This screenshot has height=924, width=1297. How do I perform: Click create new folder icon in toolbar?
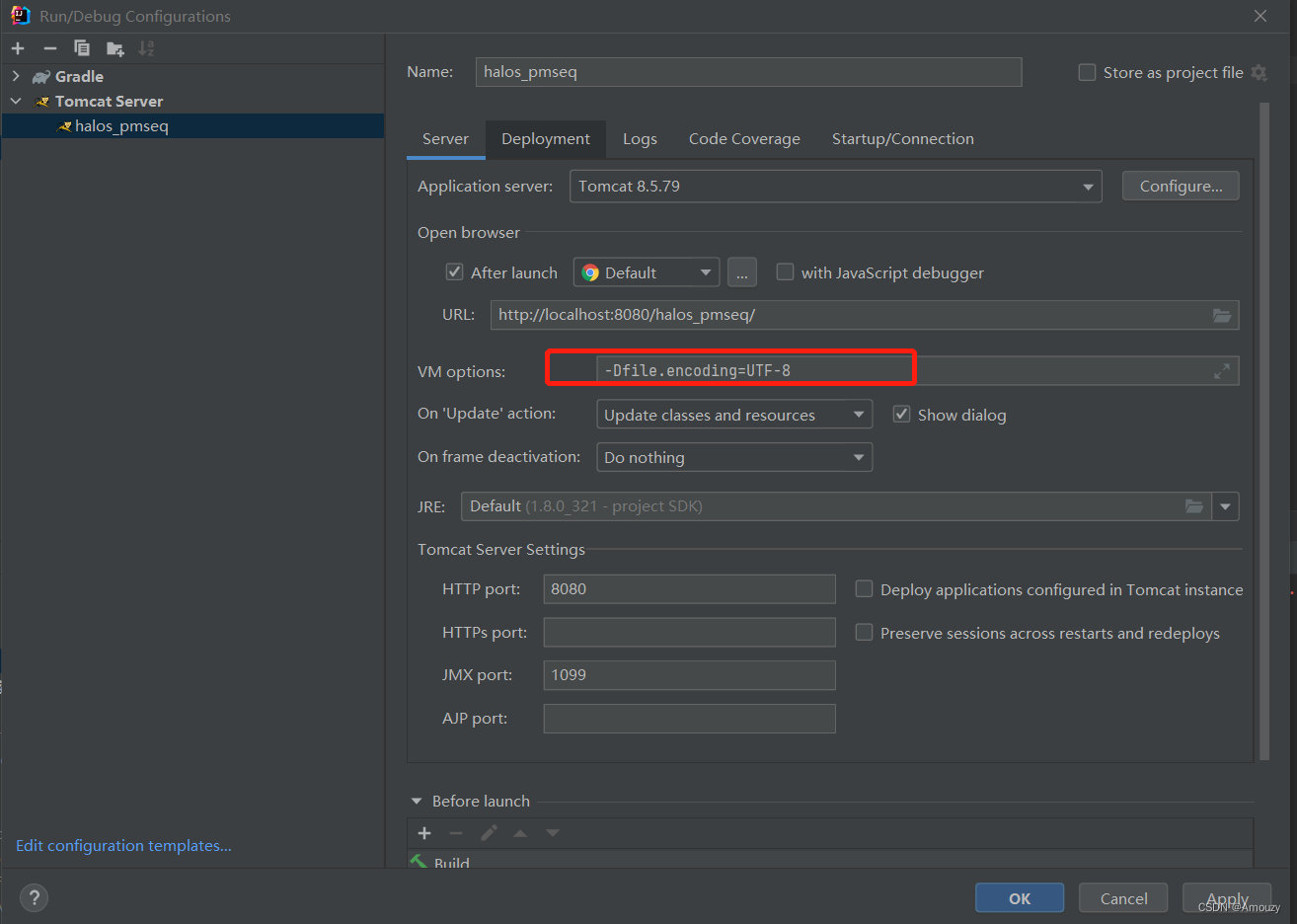point(115,48)
